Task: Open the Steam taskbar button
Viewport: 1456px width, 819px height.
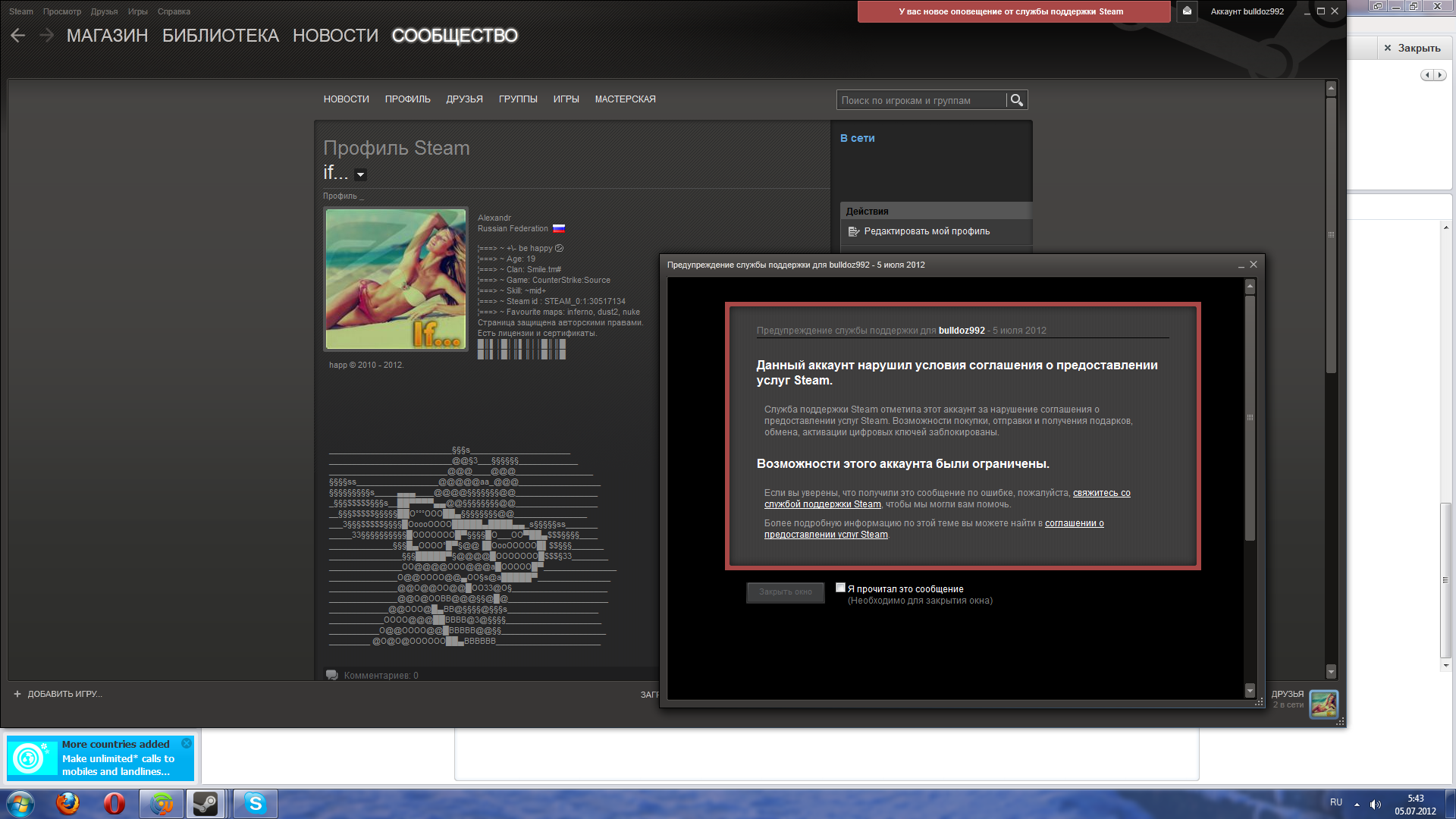Action: [206, 803]
